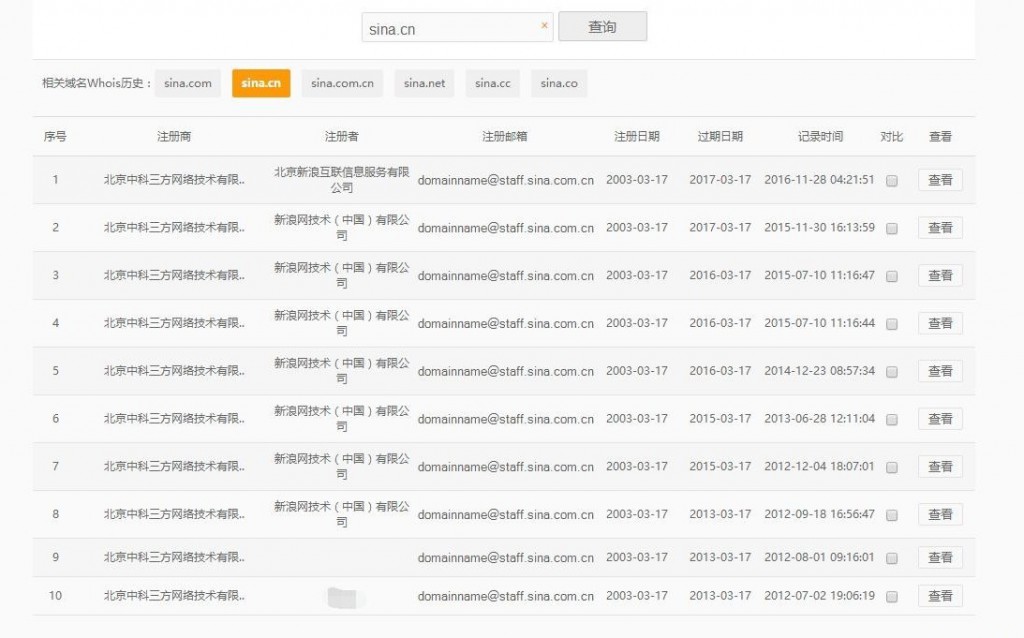Click the 注册商 column header
The image size is (1024, 638).
pyautogui.click(x=174, y=136)
